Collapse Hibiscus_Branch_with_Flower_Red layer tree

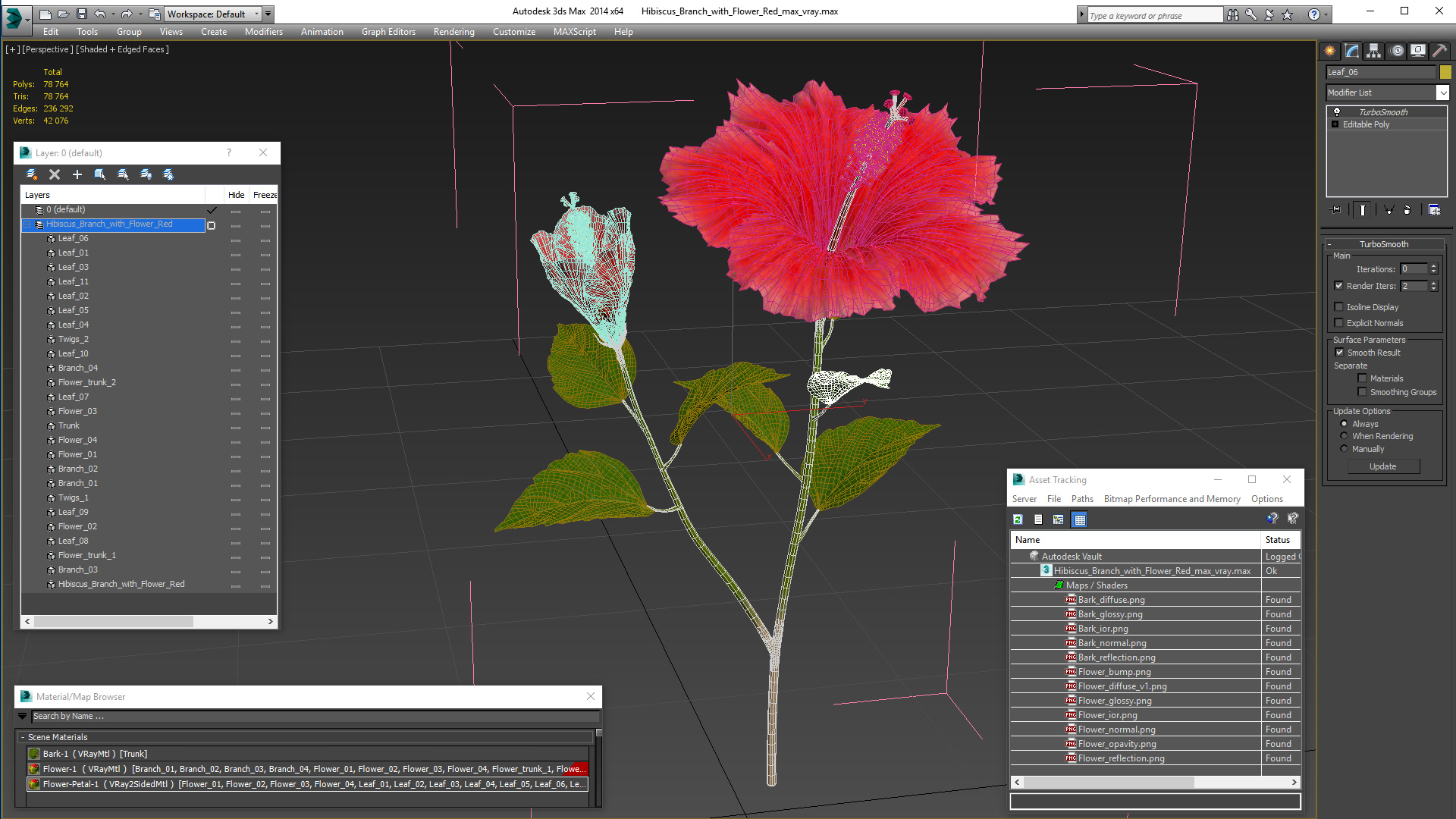[x=27, y=224]
